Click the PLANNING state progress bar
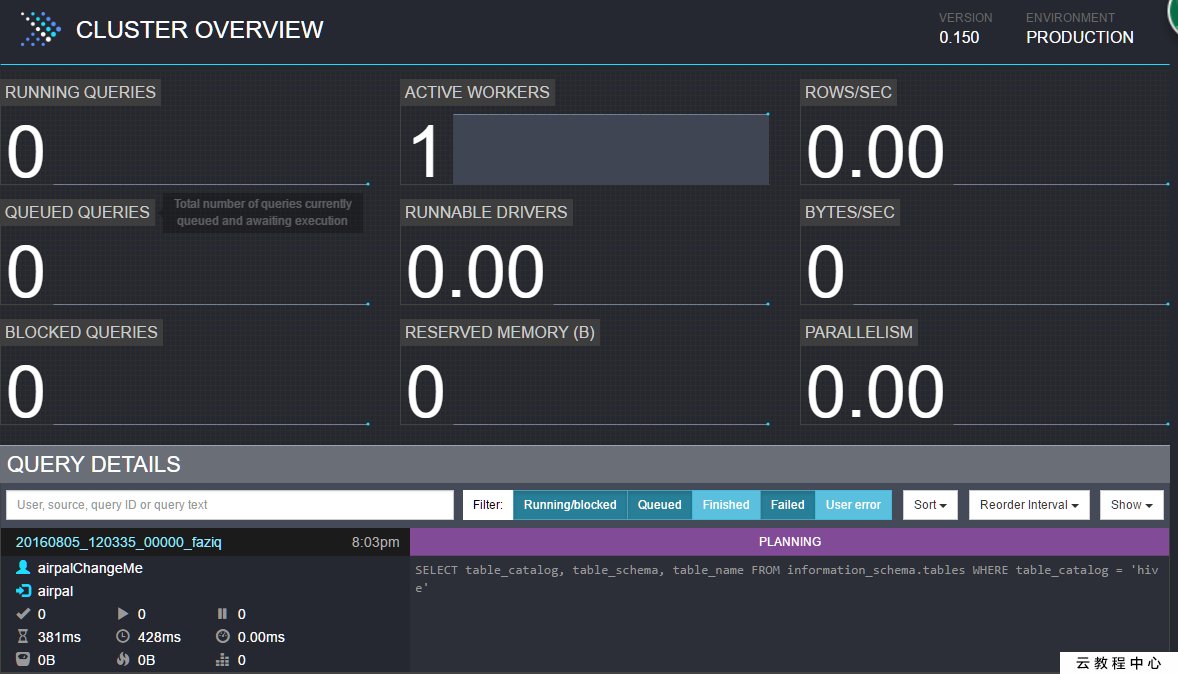Viewport: 1178px width, 674px height. [790, 542]
